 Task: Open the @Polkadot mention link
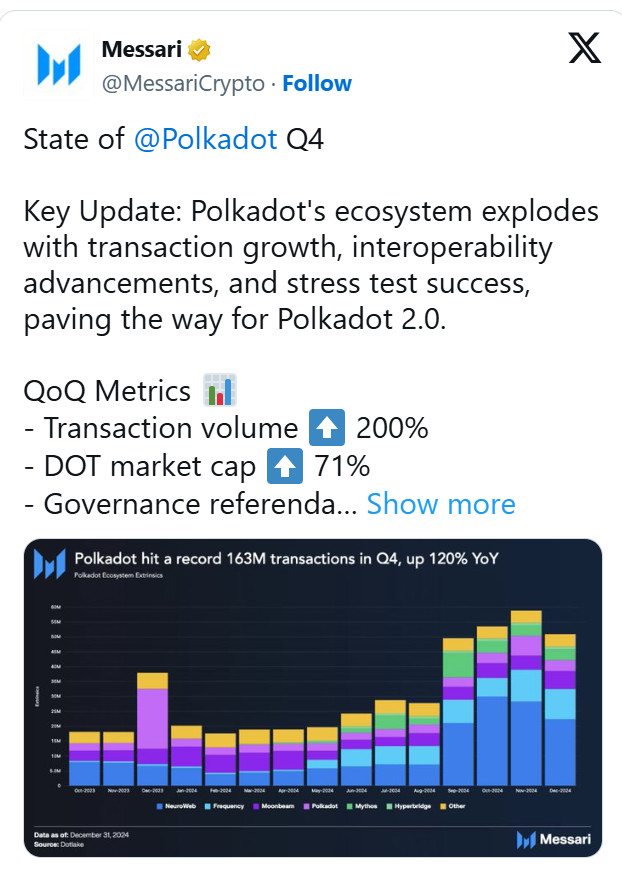(205, 139)
